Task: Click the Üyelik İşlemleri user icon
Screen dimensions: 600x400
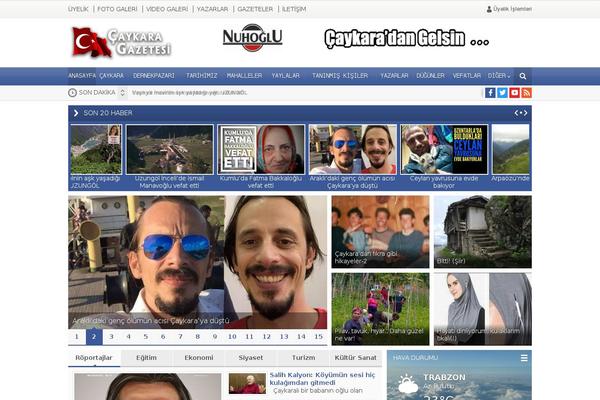Action: click(x=489, y=9)
